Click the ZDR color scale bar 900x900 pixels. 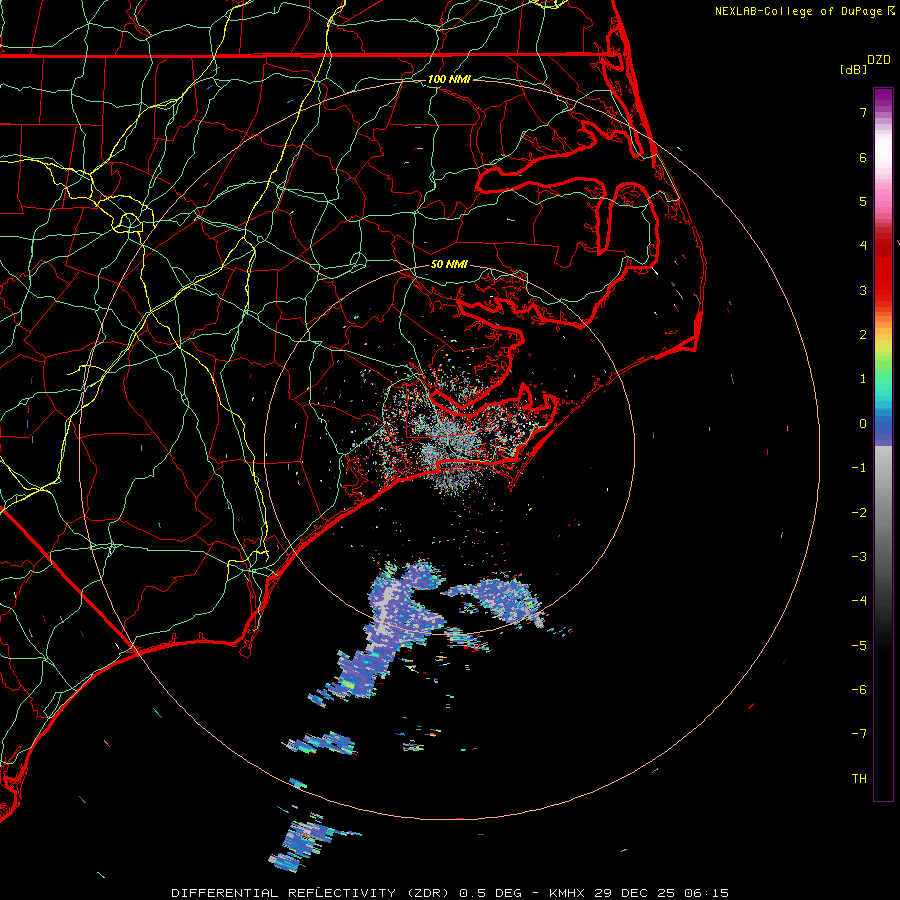[883, 444]
